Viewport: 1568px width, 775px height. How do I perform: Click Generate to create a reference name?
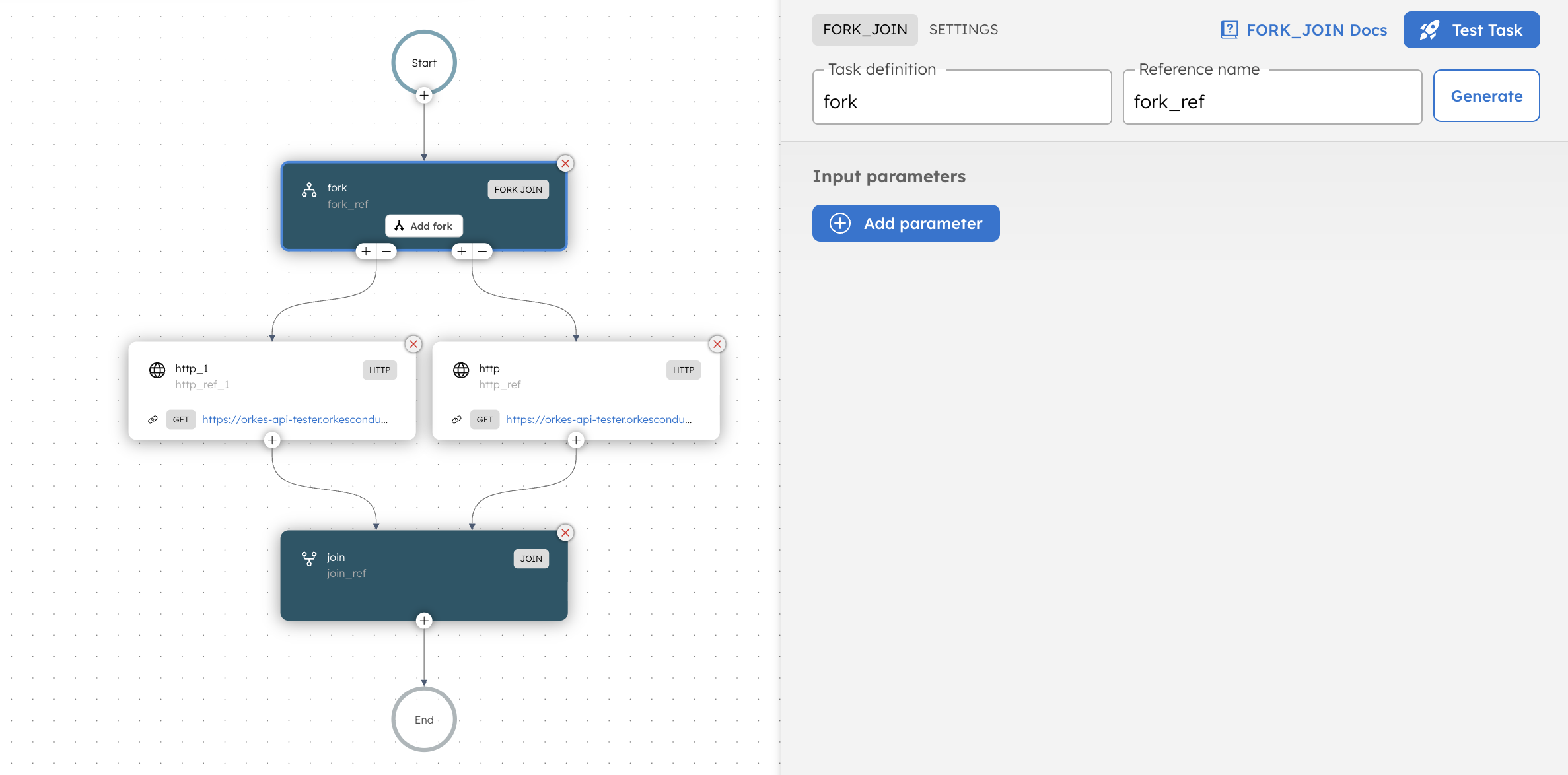click(x=1486, y=96)
